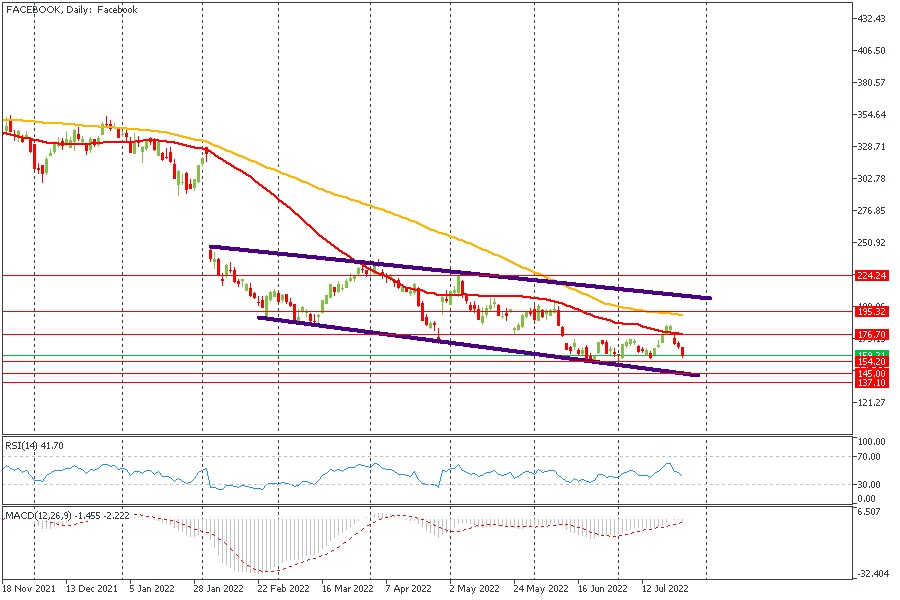Select the MACD -32.404 scale value
Viewport: 900px width, 600px height.
pyautogui.click(x=873, y=574)
